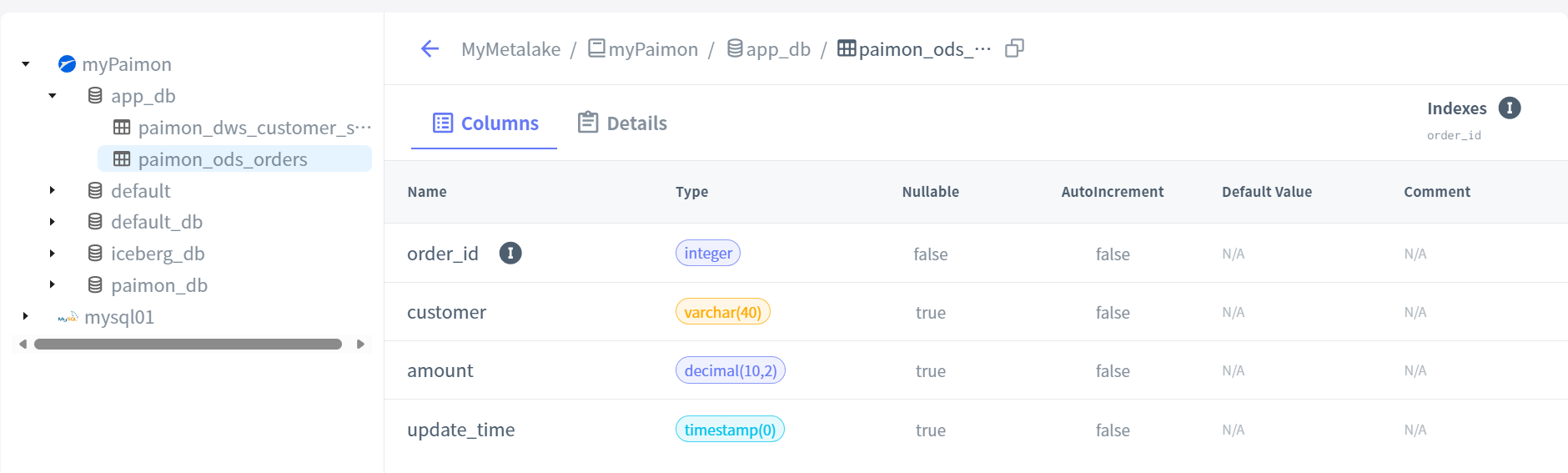Click the copy icon beside the table name

point(1014,48)
